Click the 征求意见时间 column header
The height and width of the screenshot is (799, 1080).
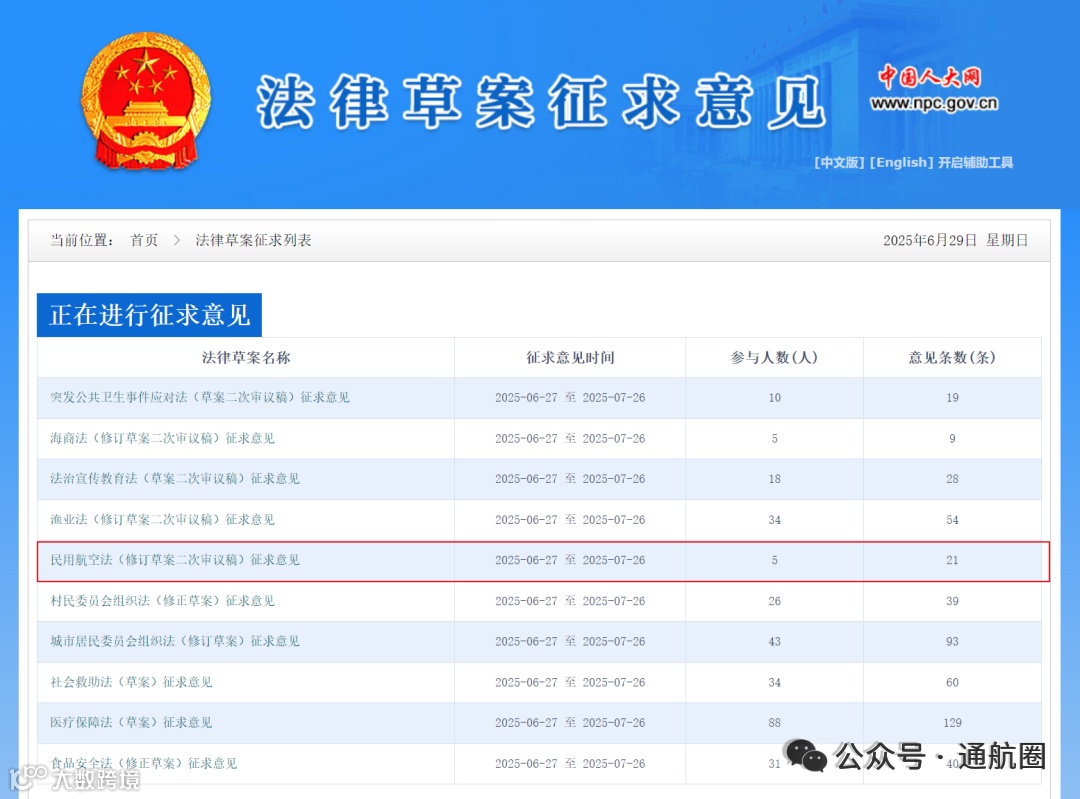click(570, 357)
